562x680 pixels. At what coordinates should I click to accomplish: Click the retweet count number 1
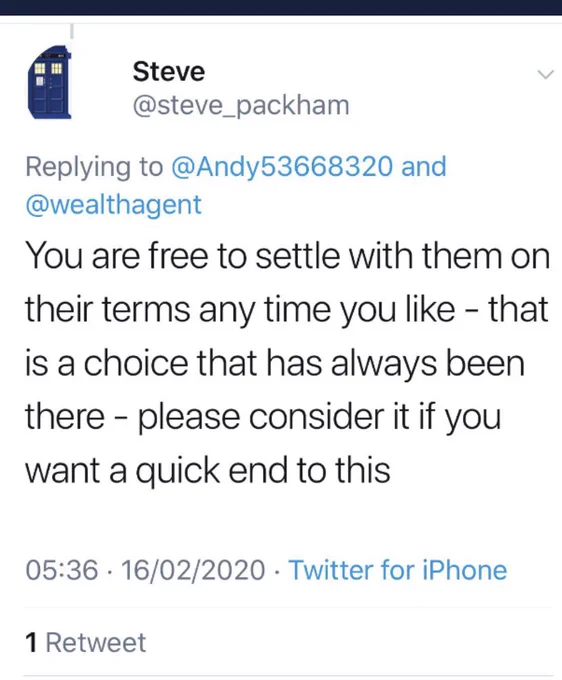(31, 642)
